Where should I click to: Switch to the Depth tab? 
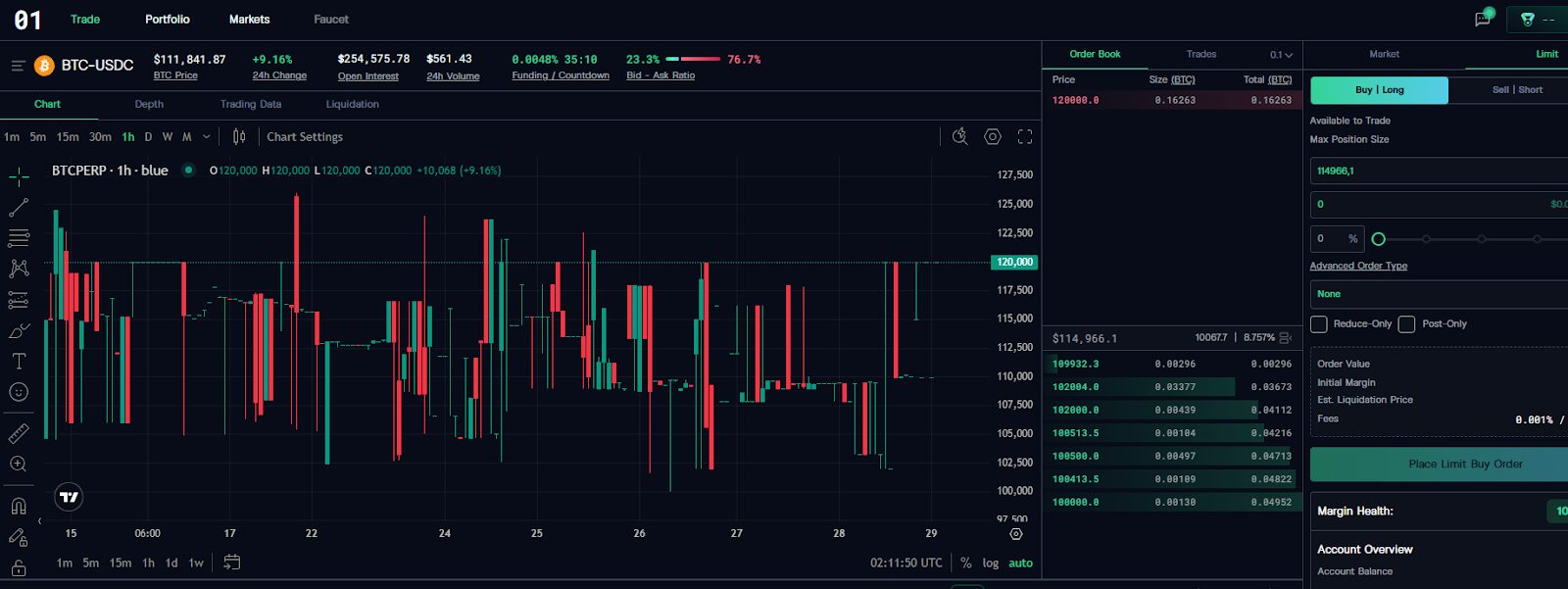pyautogui.click(x=149, y=105)
